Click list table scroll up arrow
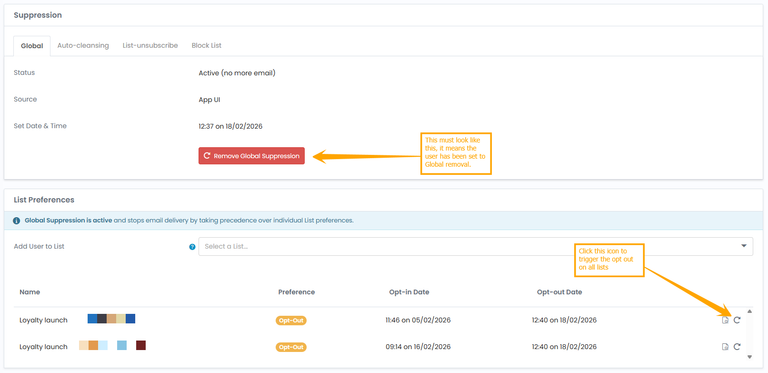Viewport: 768px width, 373px height. point(749,311)
